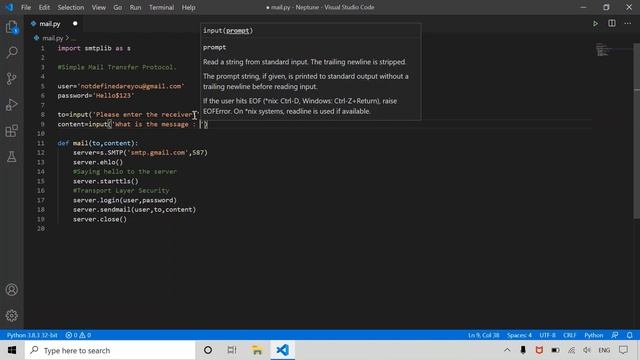This screenshot has height=360, width=640.
Task: Open the File menu
Action: coord(26,7)
